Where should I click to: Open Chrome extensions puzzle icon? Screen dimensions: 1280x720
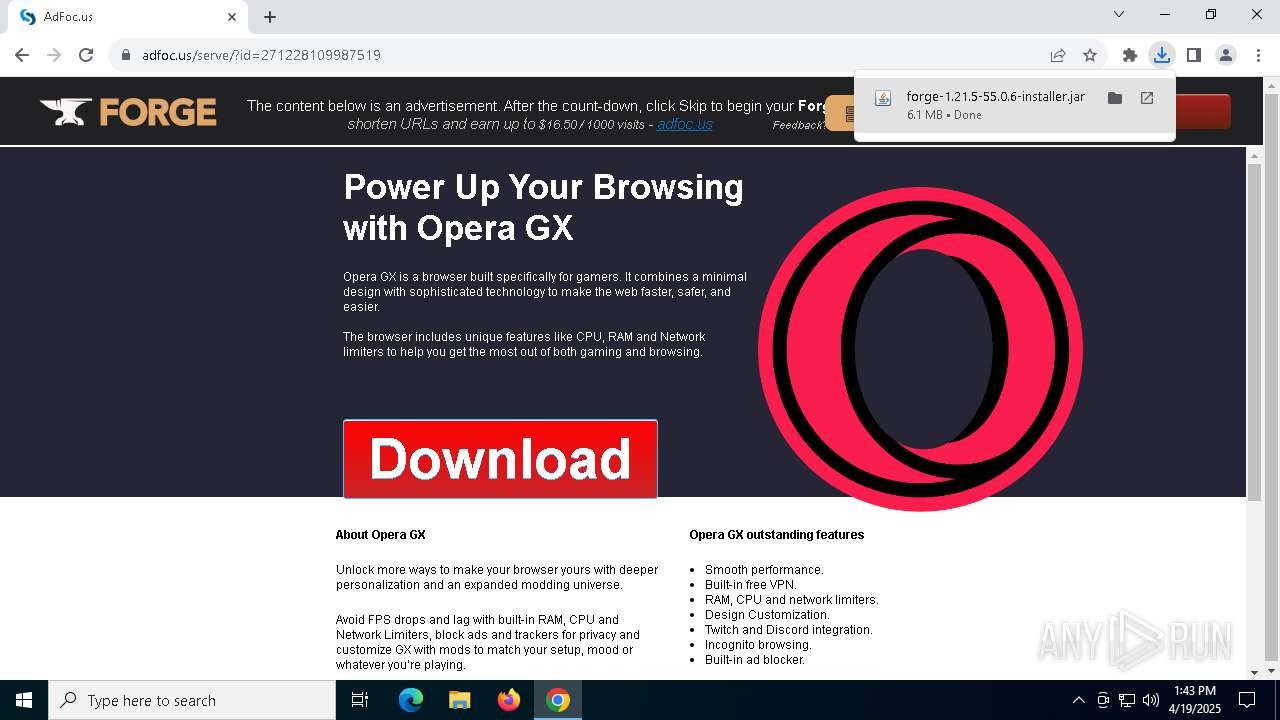point(1130,55)
